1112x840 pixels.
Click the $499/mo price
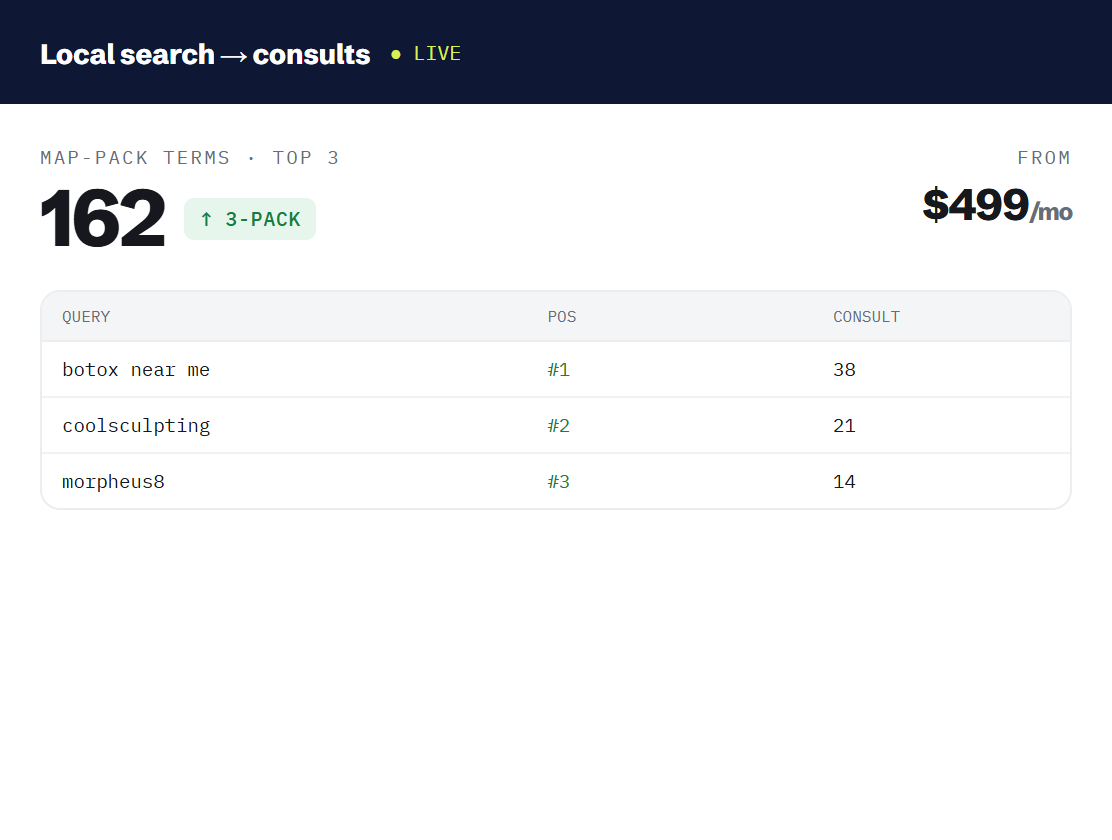coord(997,205)
